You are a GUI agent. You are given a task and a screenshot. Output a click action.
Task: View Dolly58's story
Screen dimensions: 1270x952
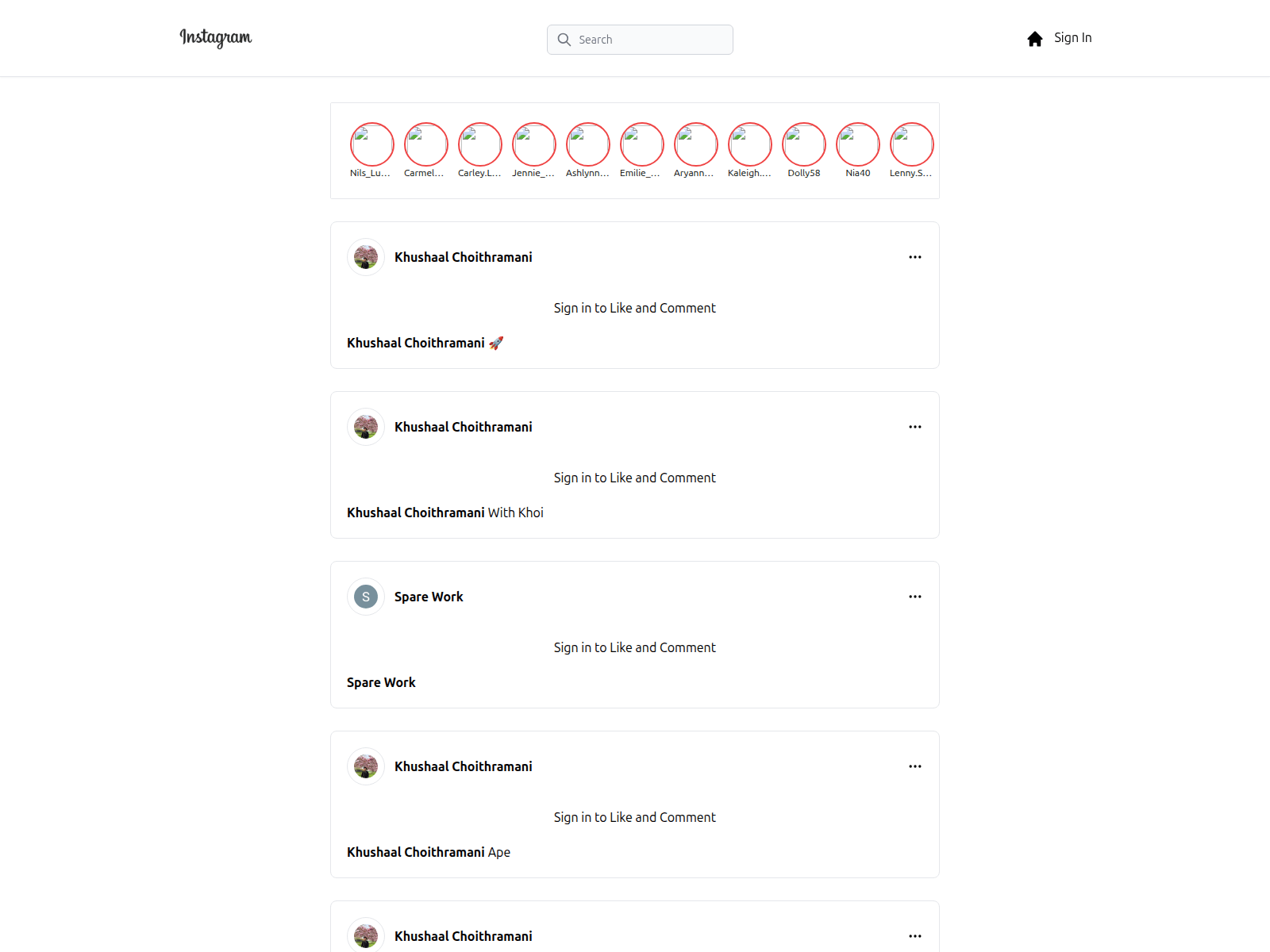coord(804,144)
